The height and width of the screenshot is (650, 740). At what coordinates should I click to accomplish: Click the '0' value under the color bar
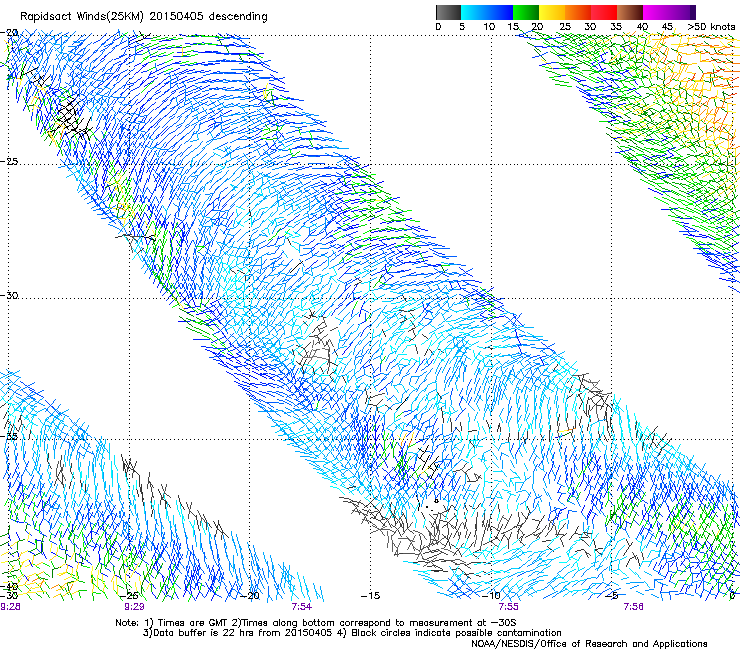pos(438,27)
